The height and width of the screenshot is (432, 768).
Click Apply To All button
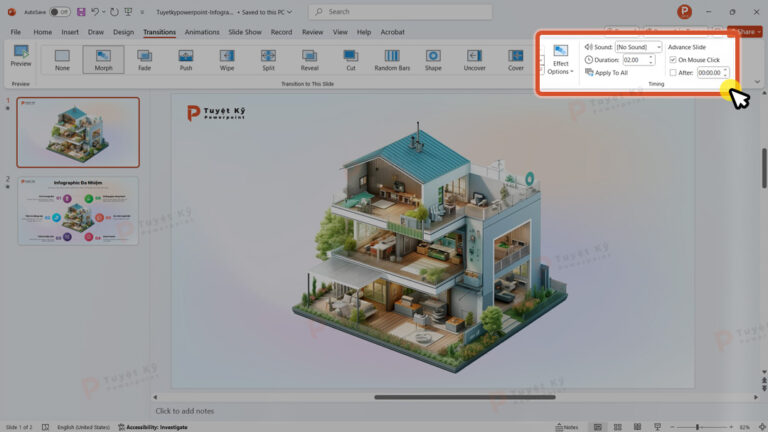click(x=606, y=72)
